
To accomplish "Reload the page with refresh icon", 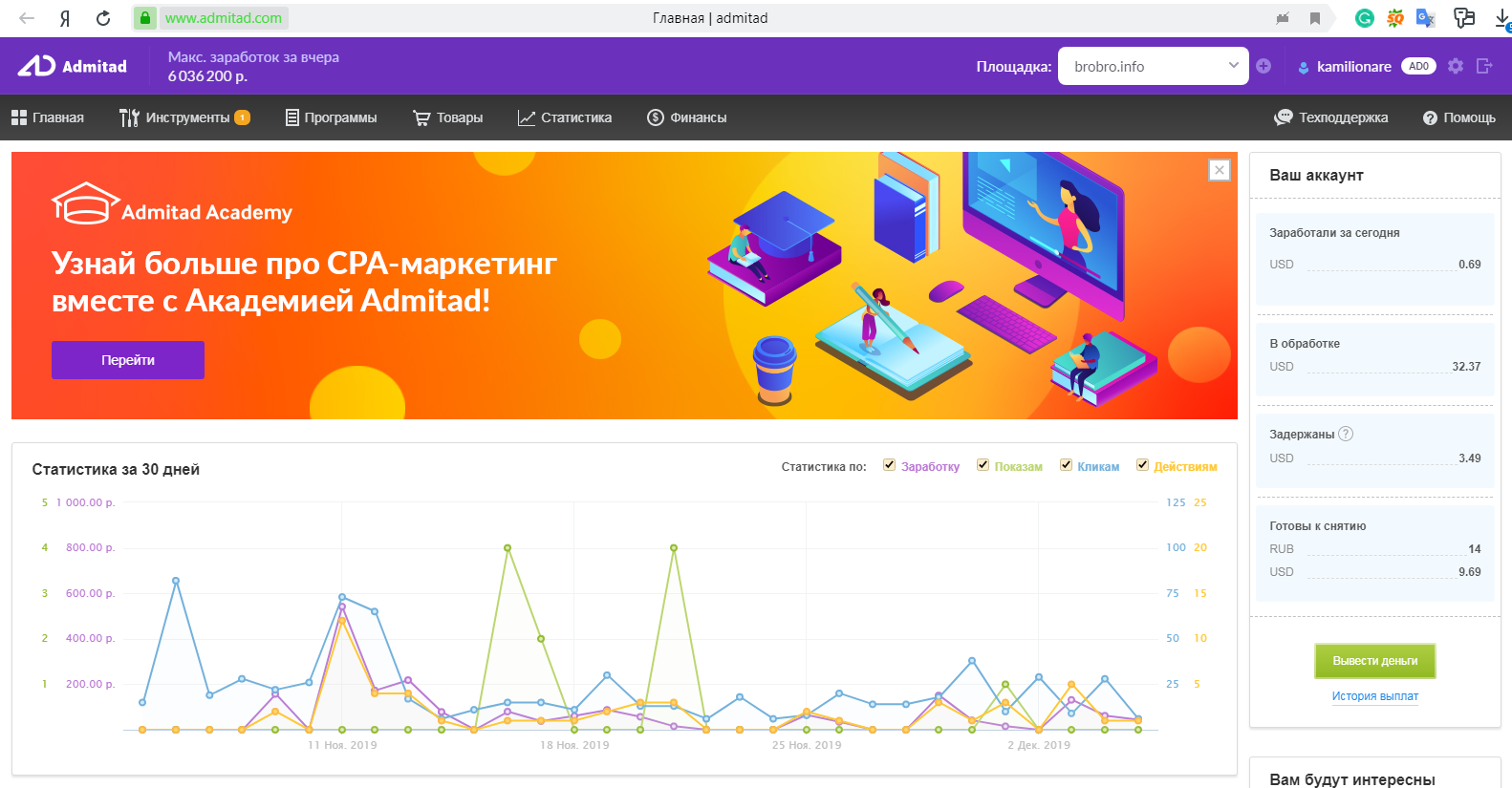I will [103, 18].
